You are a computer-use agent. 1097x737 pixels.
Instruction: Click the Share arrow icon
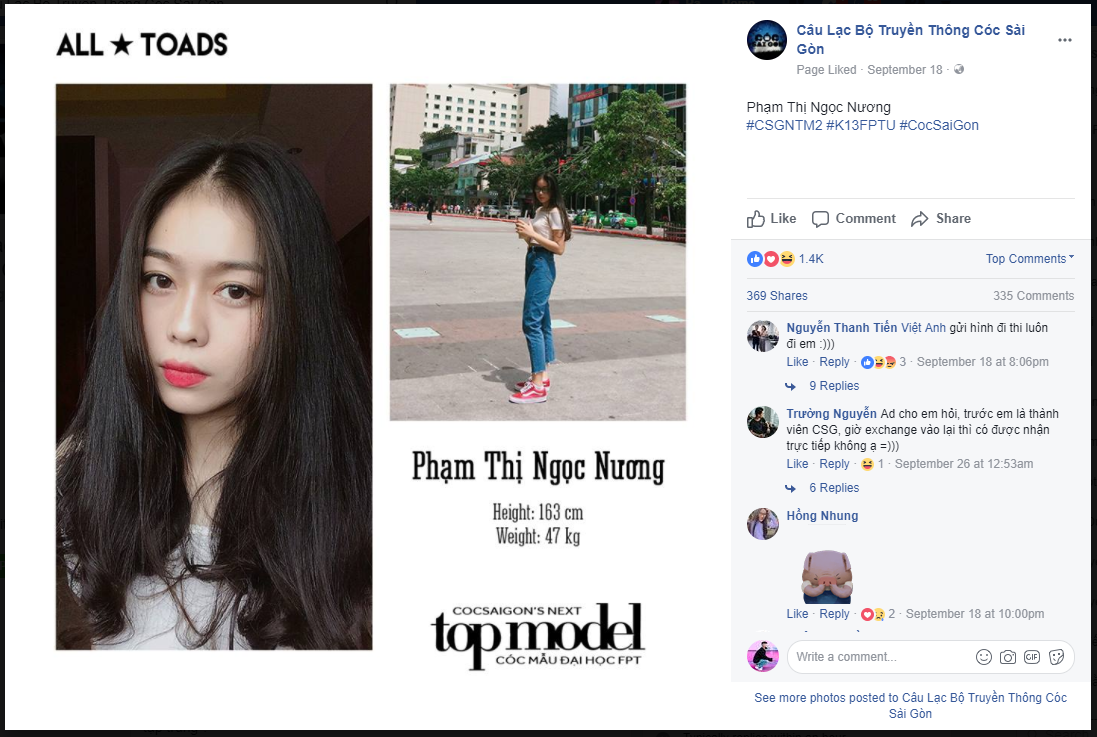(x=919, y=219)
